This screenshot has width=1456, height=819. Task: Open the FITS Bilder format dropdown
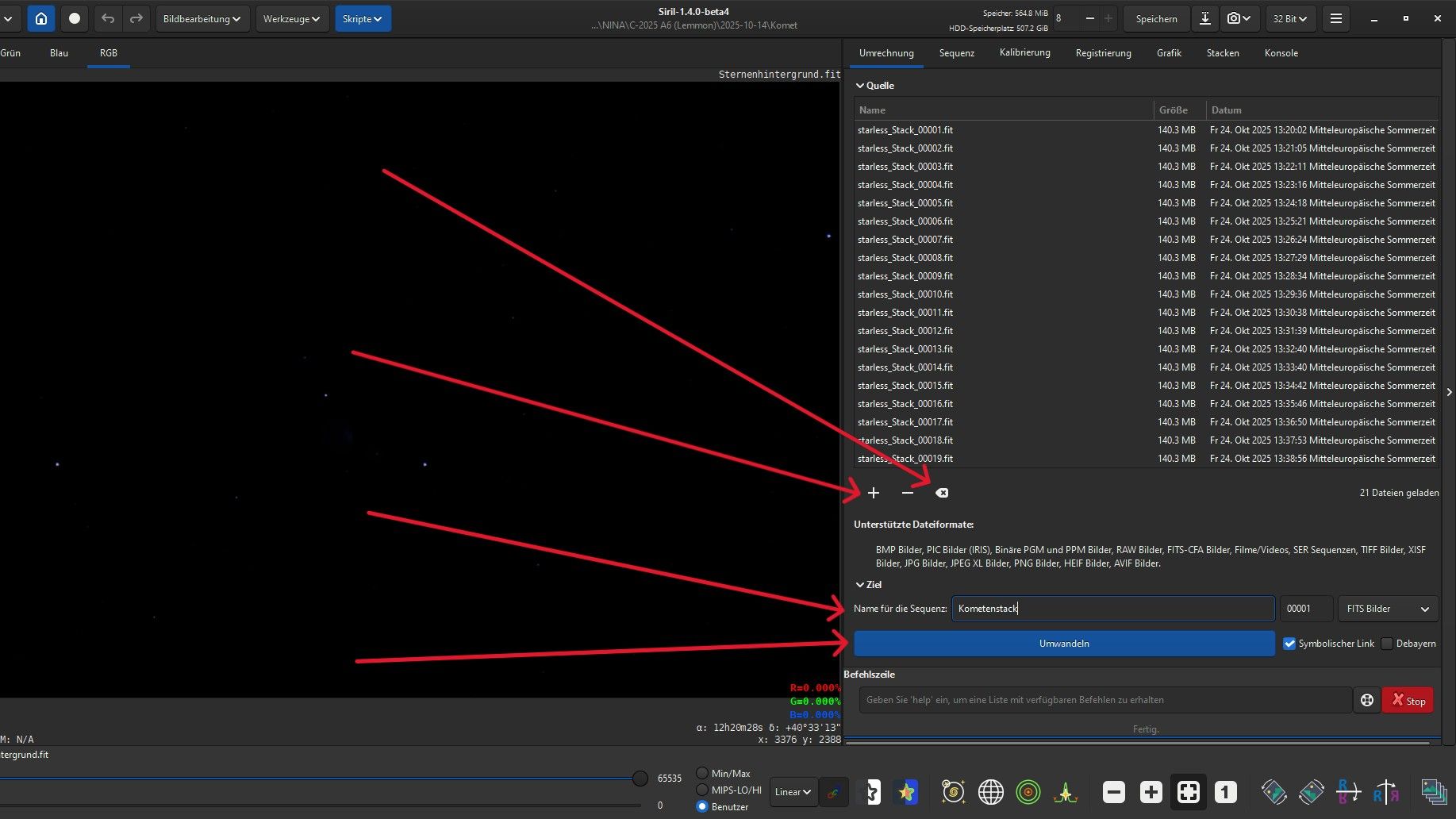click(1387, 609)
